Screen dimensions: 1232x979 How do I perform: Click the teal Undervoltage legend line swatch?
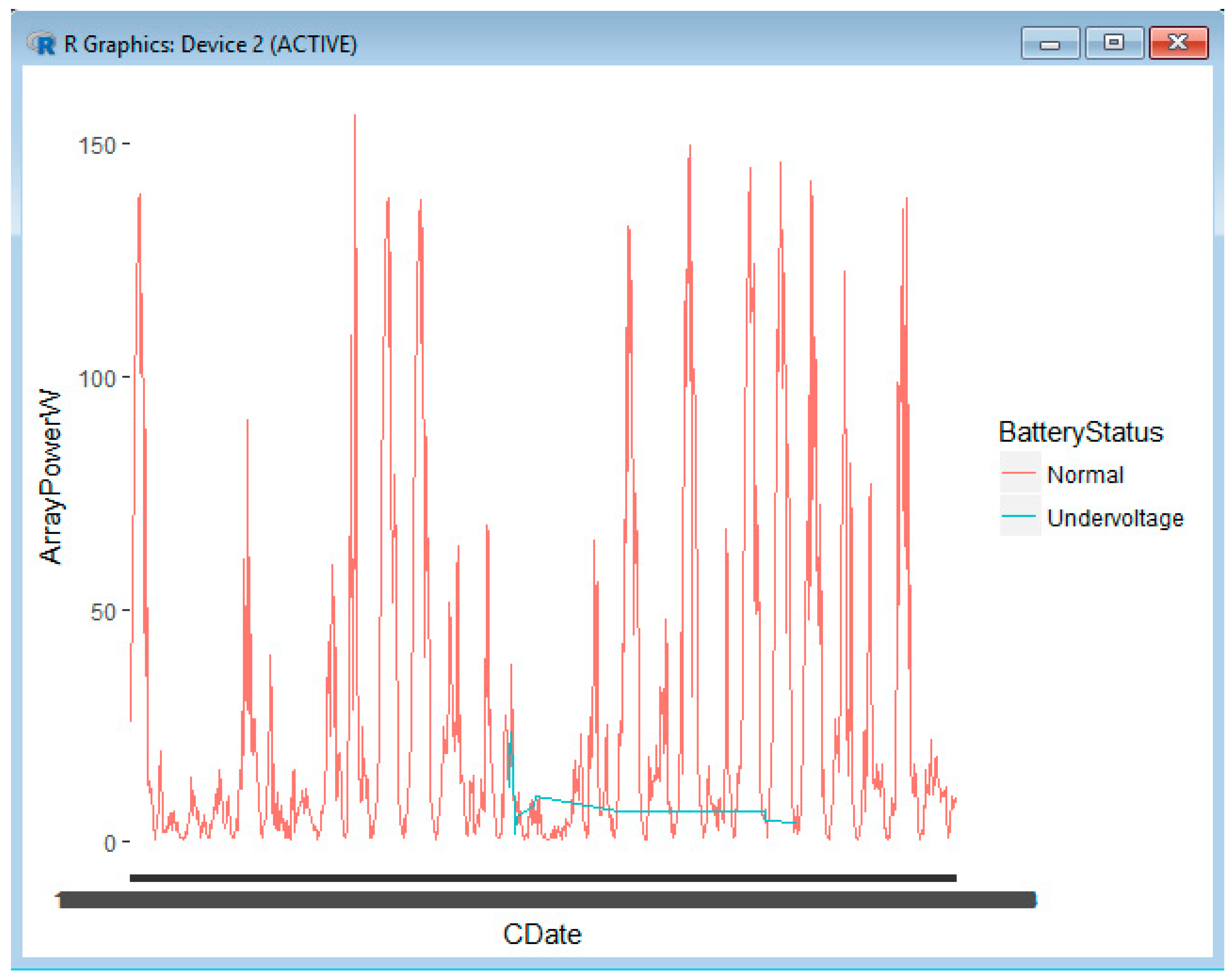coord(1020,516)
